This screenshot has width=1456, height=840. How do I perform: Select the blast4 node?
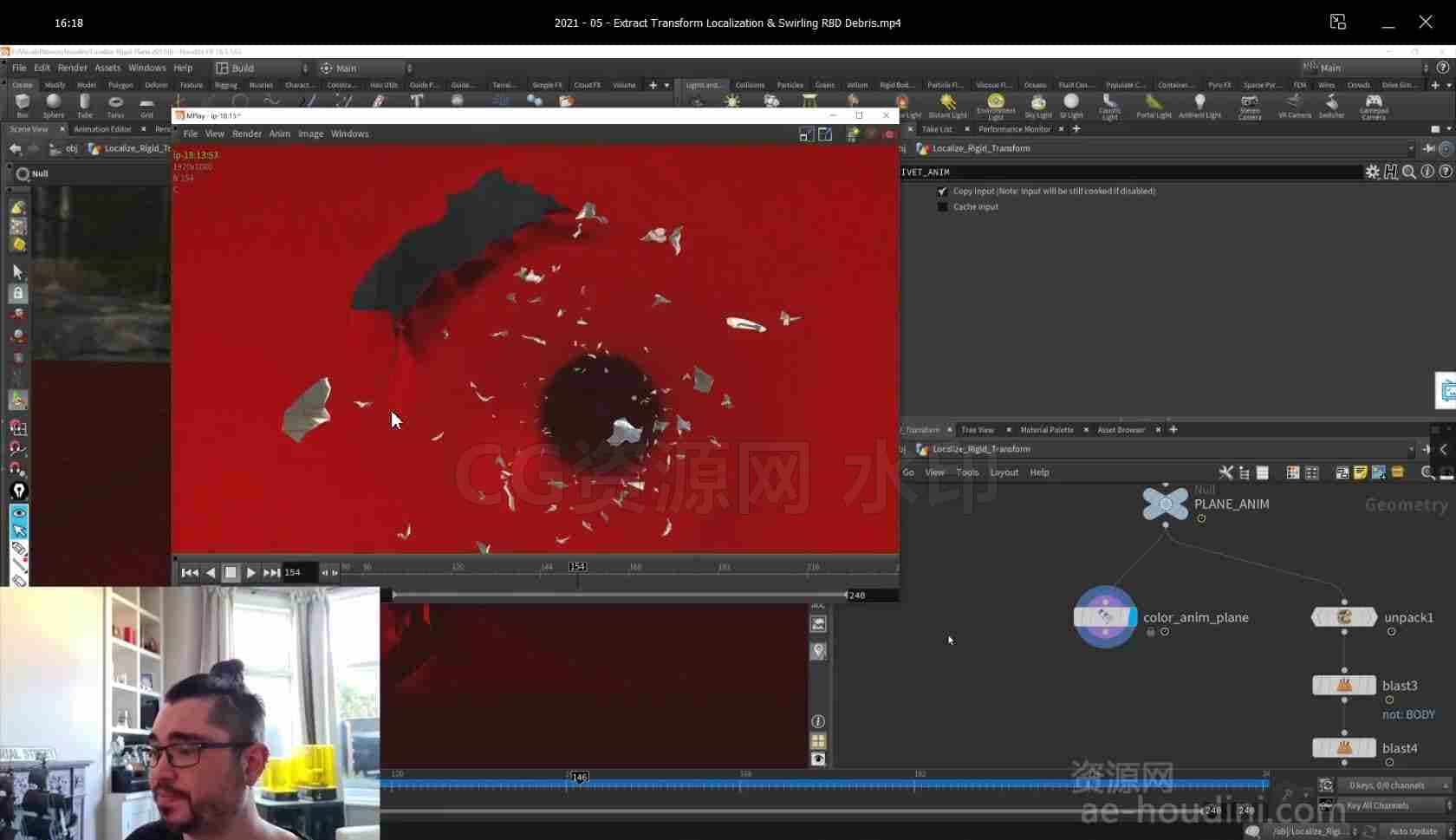click(1344, 747)
